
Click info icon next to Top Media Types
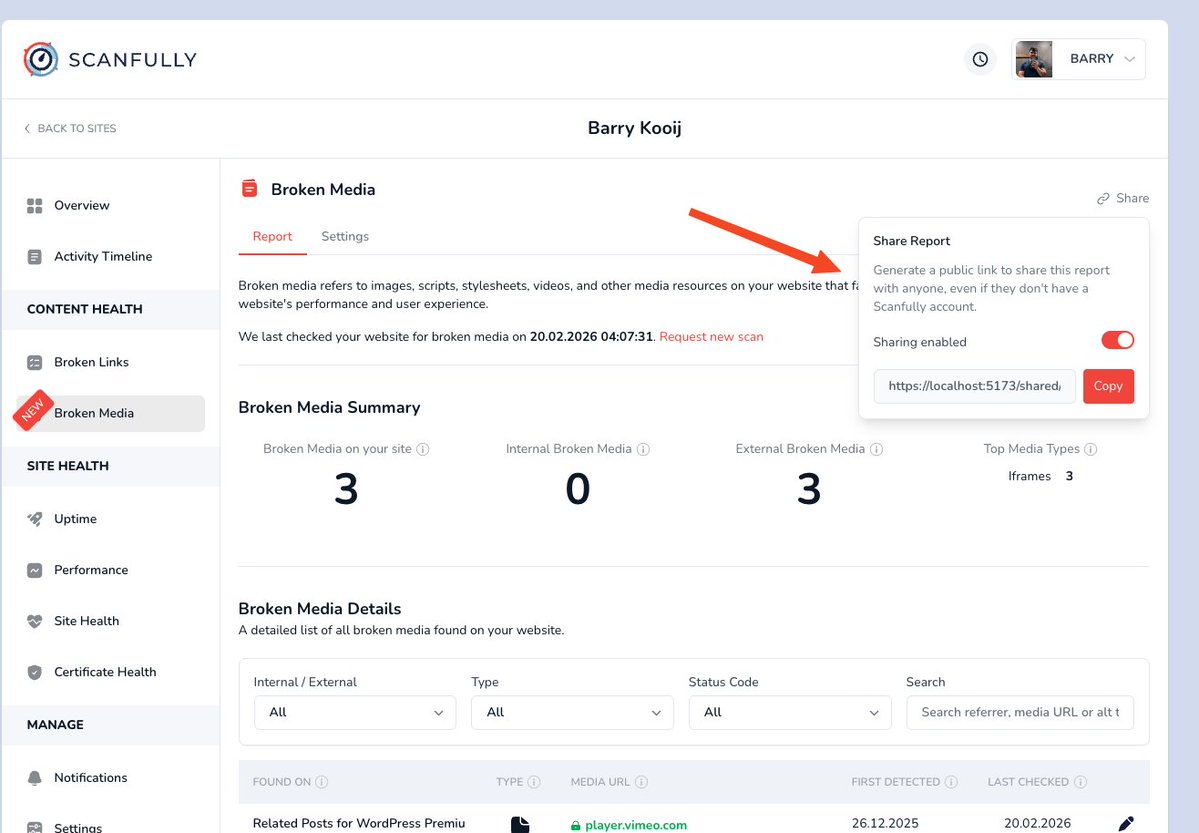tap(1091, 449)
